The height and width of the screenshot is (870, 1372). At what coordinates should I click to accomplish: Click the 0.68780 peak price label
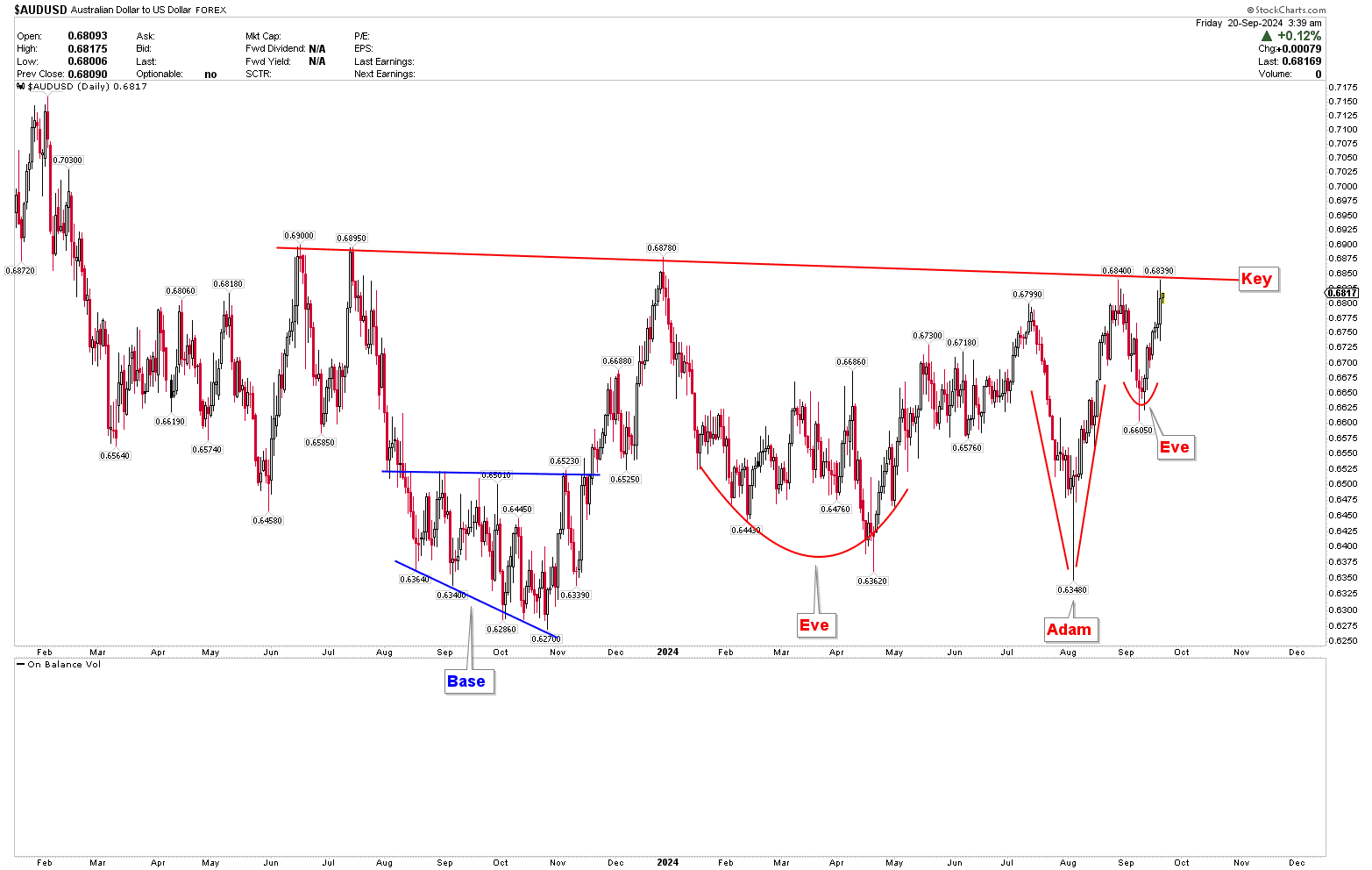(x=662, y=248)
